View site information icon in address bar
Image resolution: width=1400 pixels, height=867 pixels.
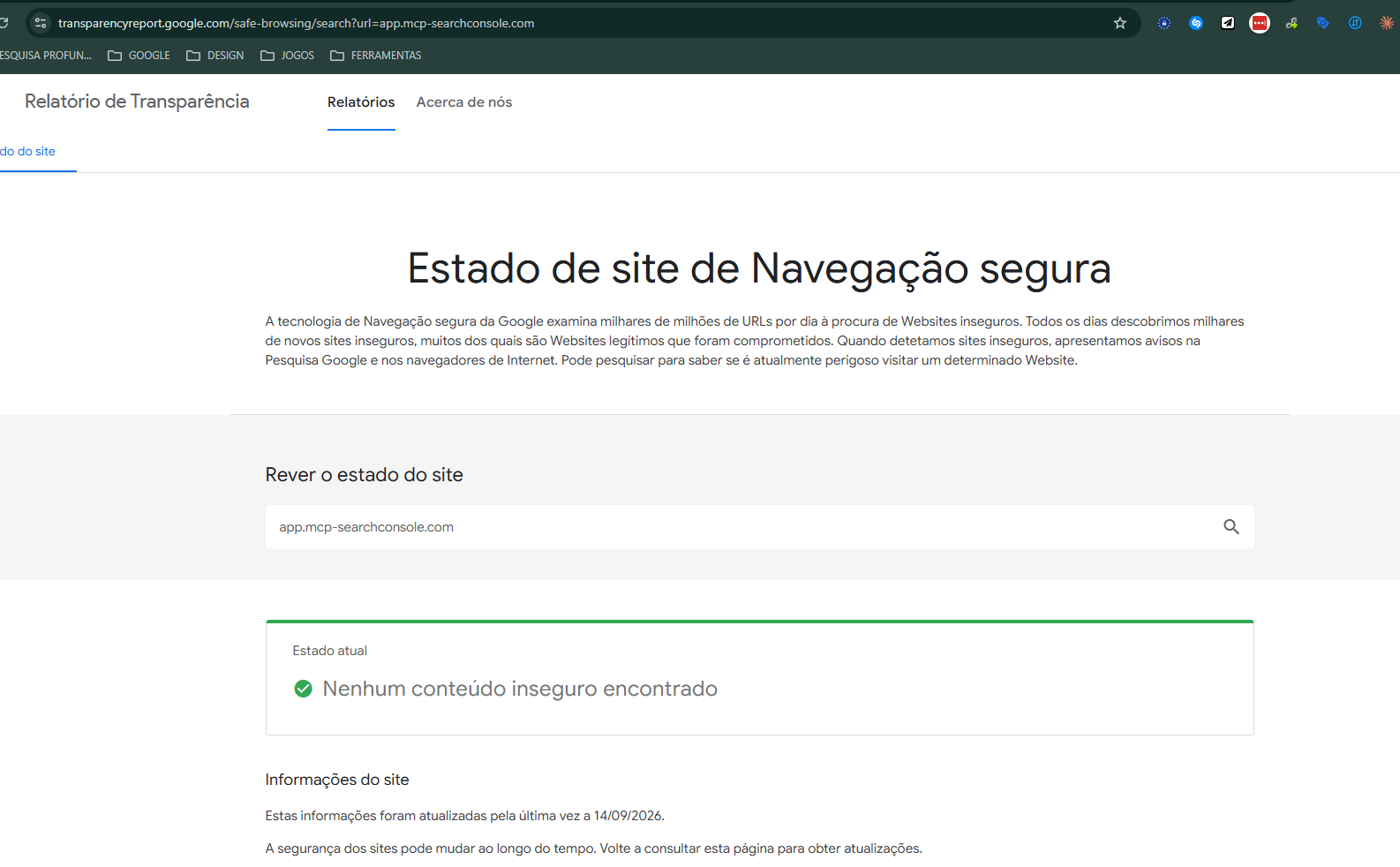41,23
